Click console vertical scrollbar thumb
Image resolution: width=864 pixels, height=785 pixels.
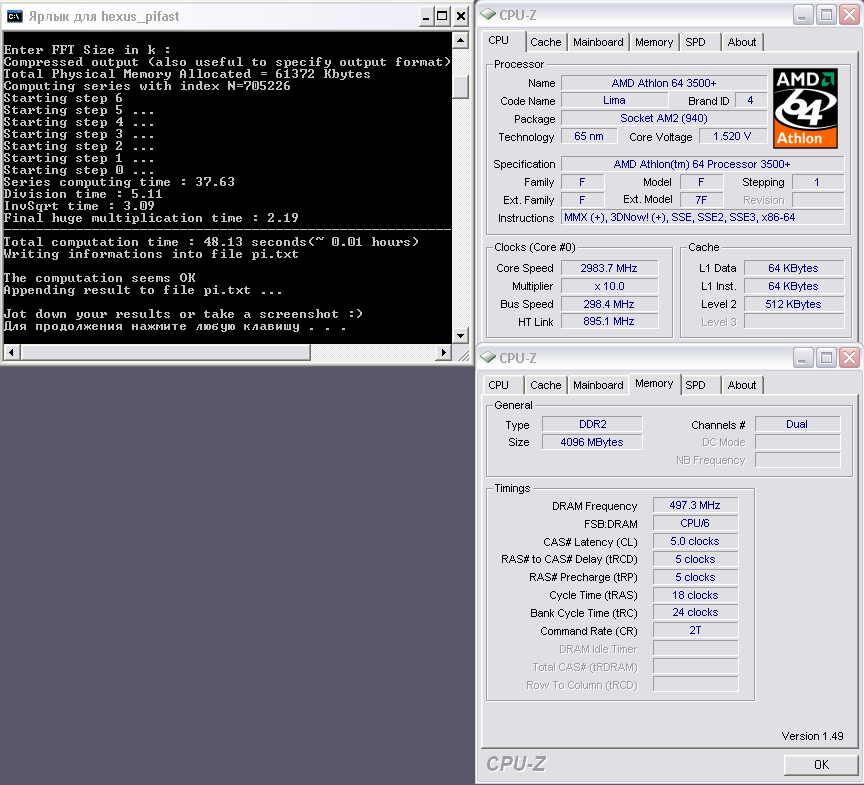[x=460, y=86]
